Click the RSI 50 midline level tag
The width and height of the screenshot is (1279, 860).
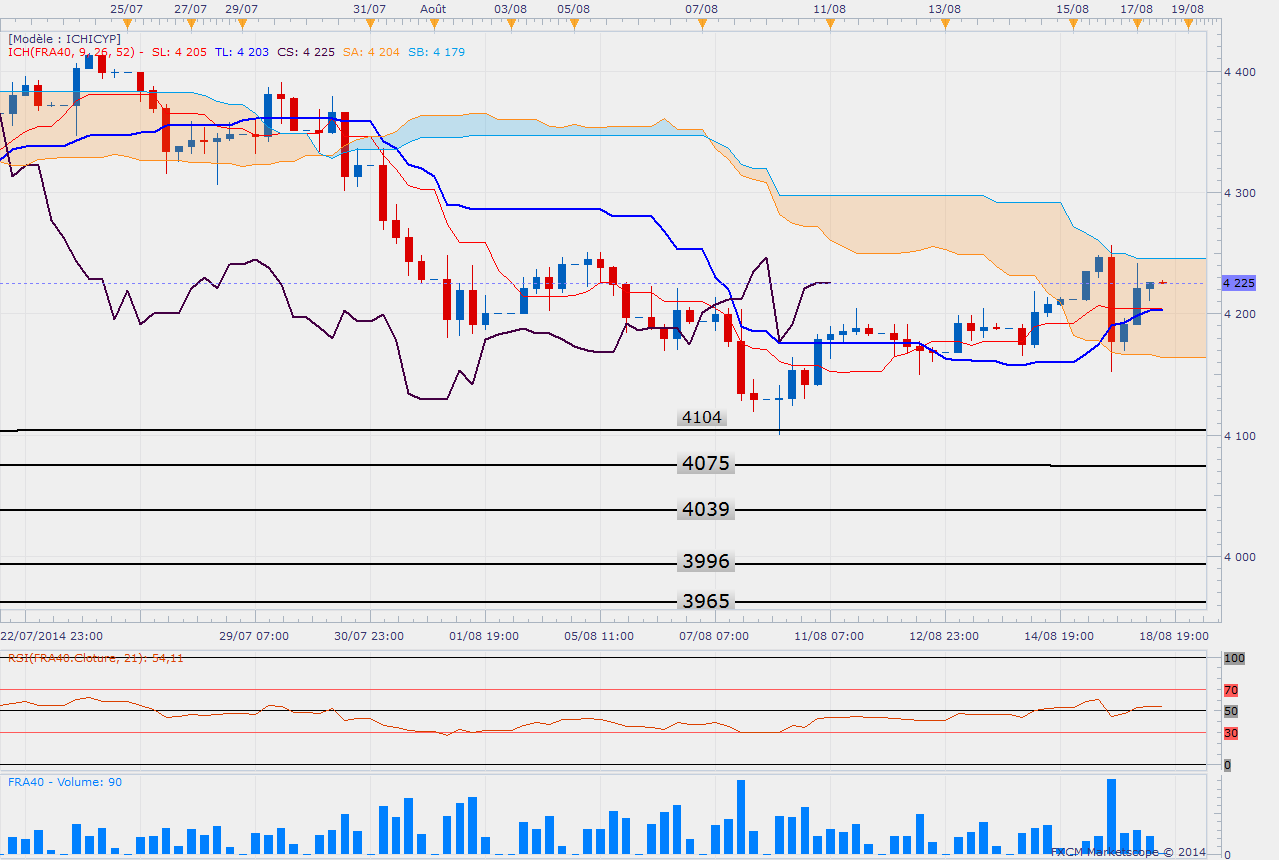1231,711
